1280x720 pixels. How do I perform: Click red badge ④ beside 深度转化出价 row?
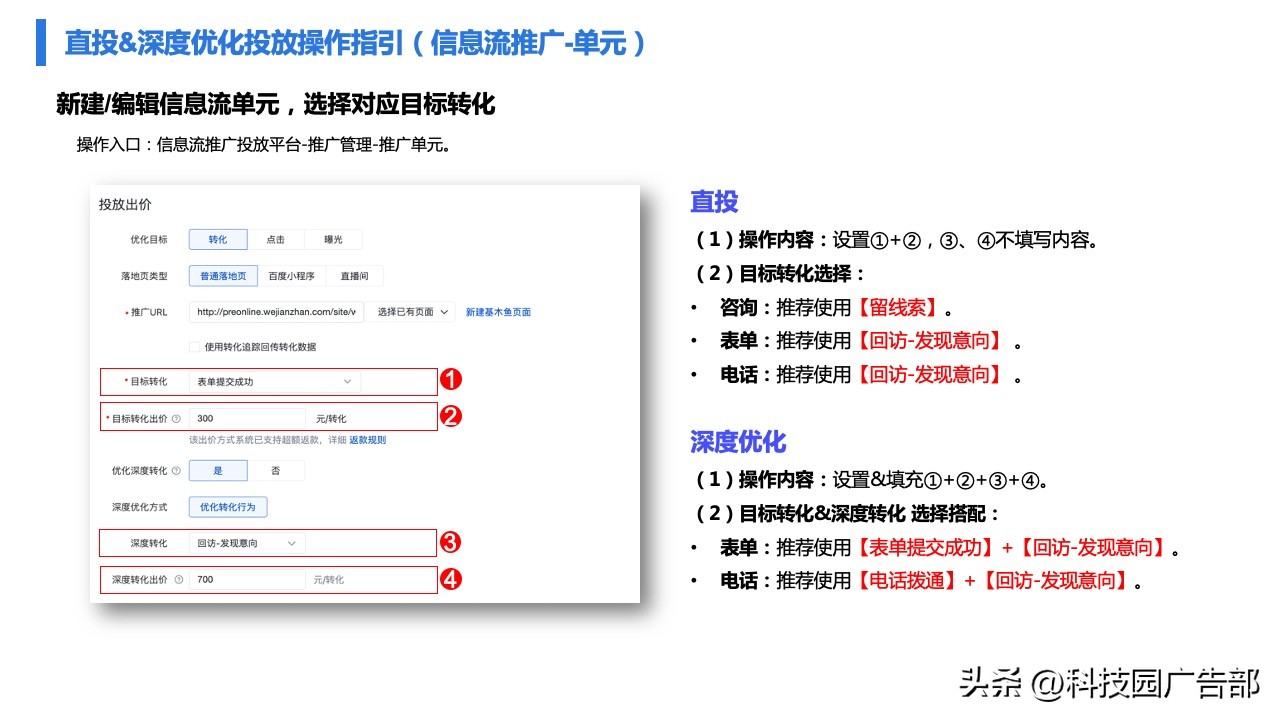(x=450, y=580)
